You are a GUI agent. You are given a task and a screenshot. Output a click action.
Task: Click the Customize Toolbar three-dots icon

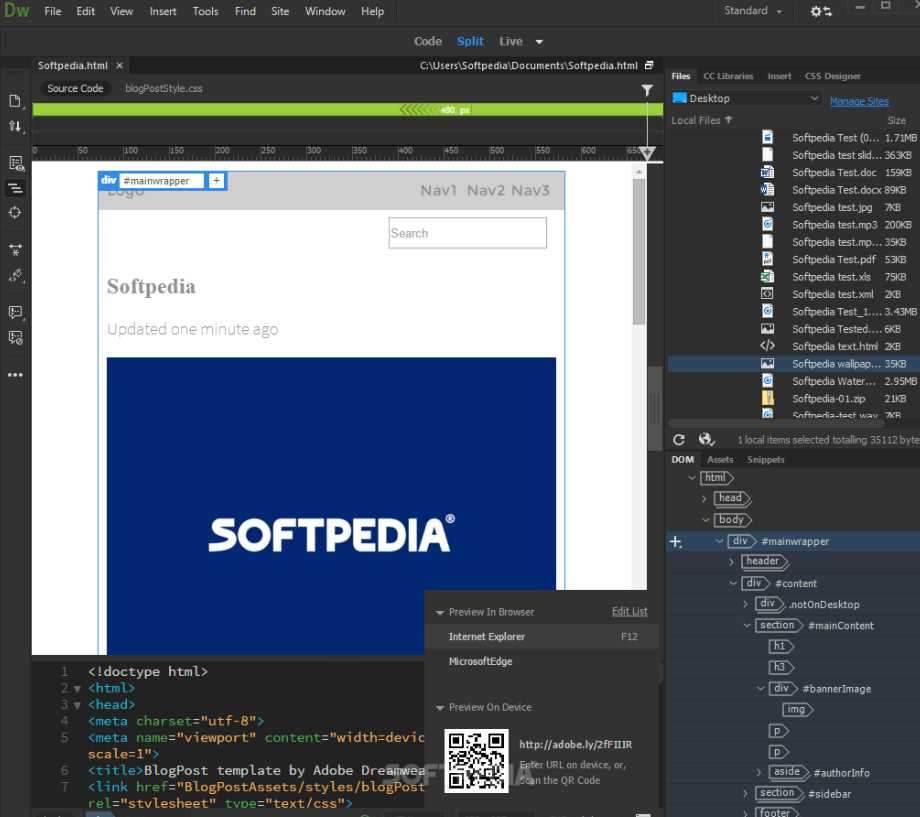pyautogui.click(x=15, y=375)
